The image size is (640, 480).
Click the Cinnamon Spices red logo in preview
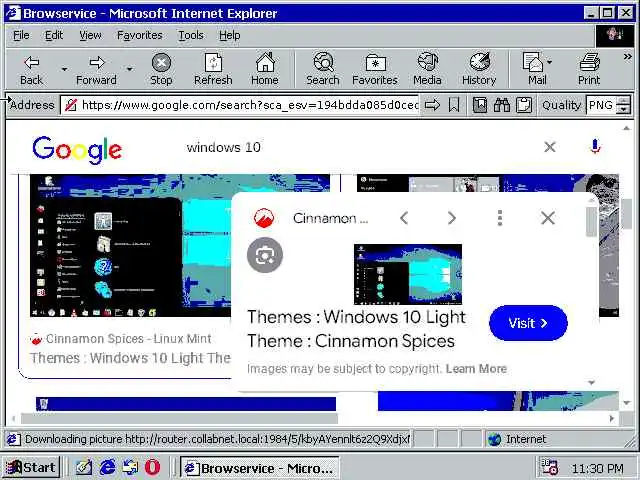[x=264, y=218]
